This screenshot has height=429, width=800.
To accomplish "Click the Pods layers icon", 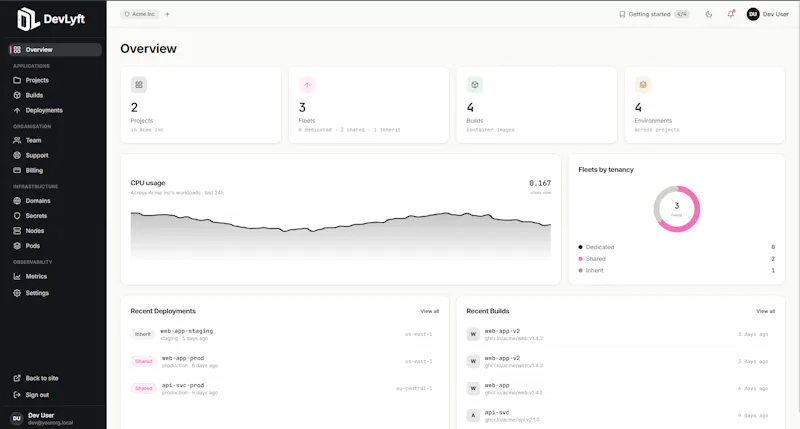I will [17, 246].
